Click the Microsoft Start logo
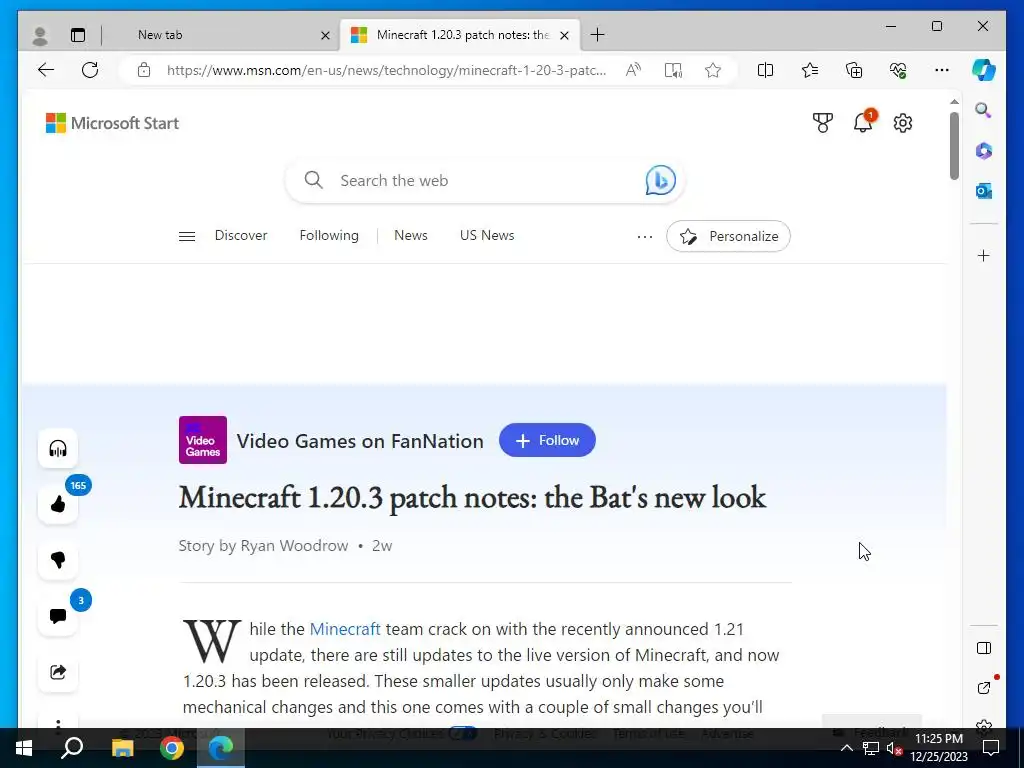 pyautogui.click(x=112, y=123)
